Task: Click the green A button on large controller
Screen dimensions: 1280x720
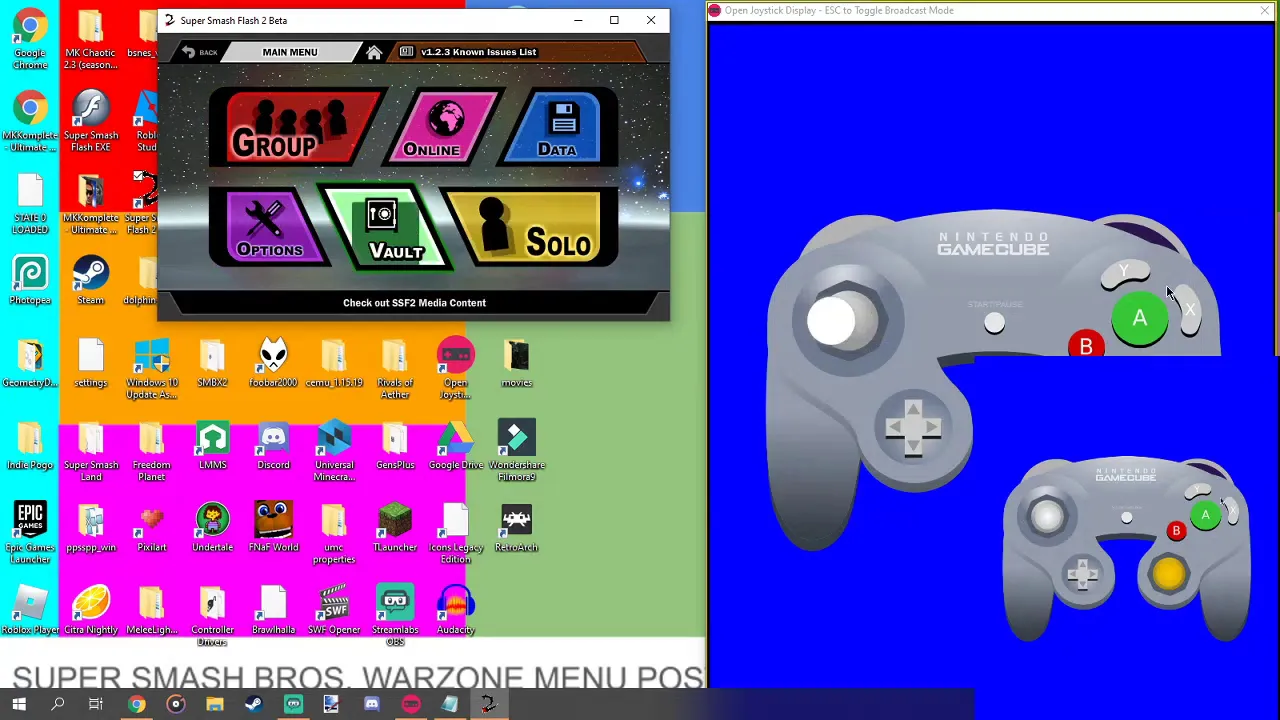Action: [1139, 318]
